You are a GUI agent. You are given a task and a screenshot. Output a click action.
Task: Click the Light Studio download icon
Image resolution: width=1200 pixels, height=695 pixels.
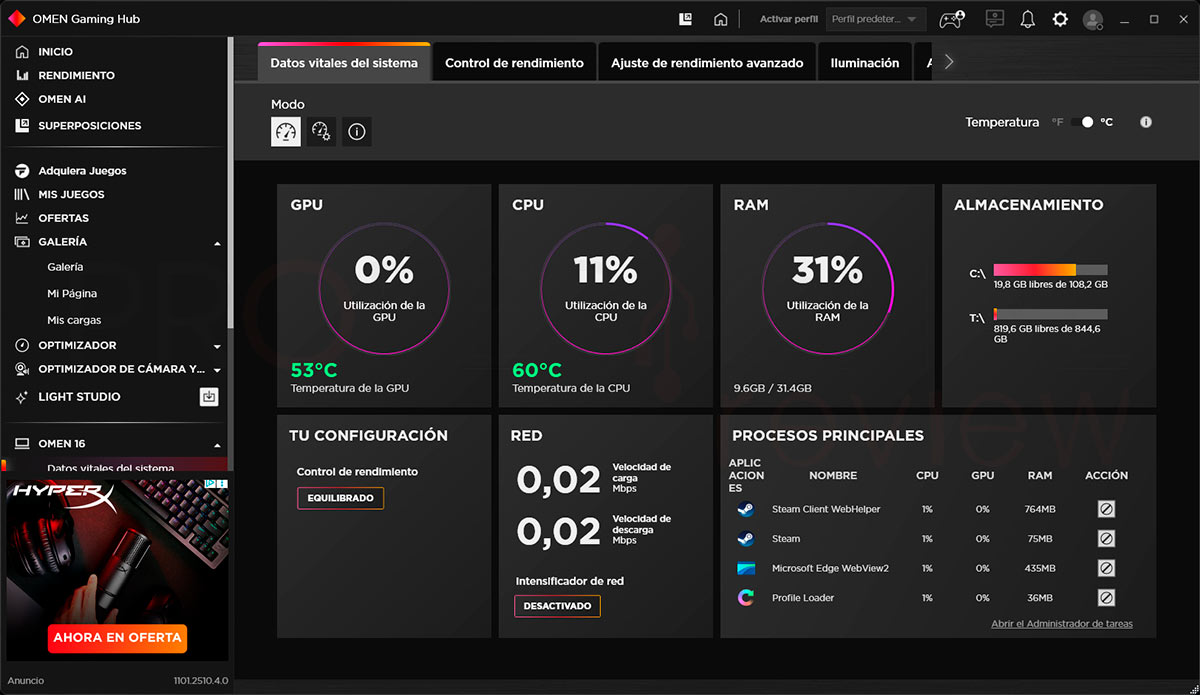(x=209, y=397)
